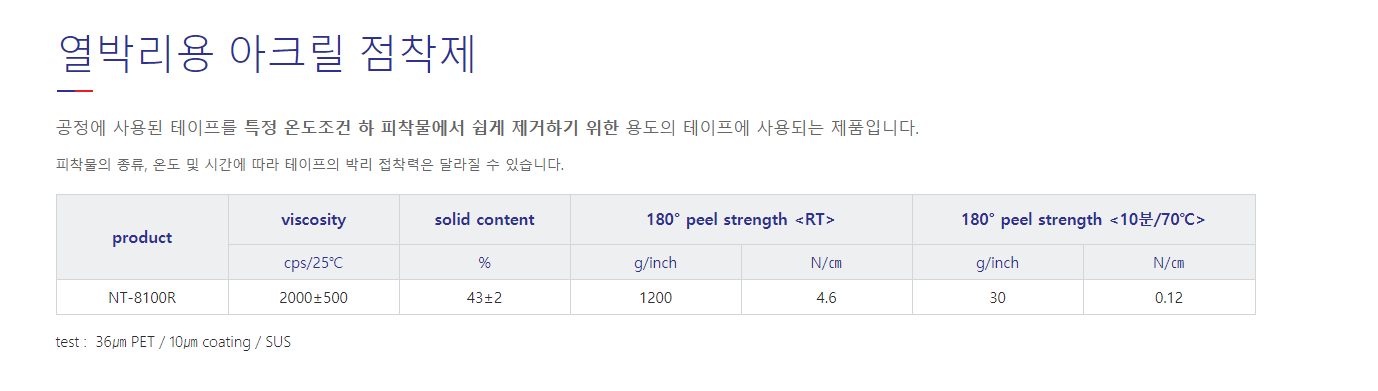Click the NT-8100R product cell
Image resolution: width=1378 pixels, height=391 pixels.
(142, 297)
